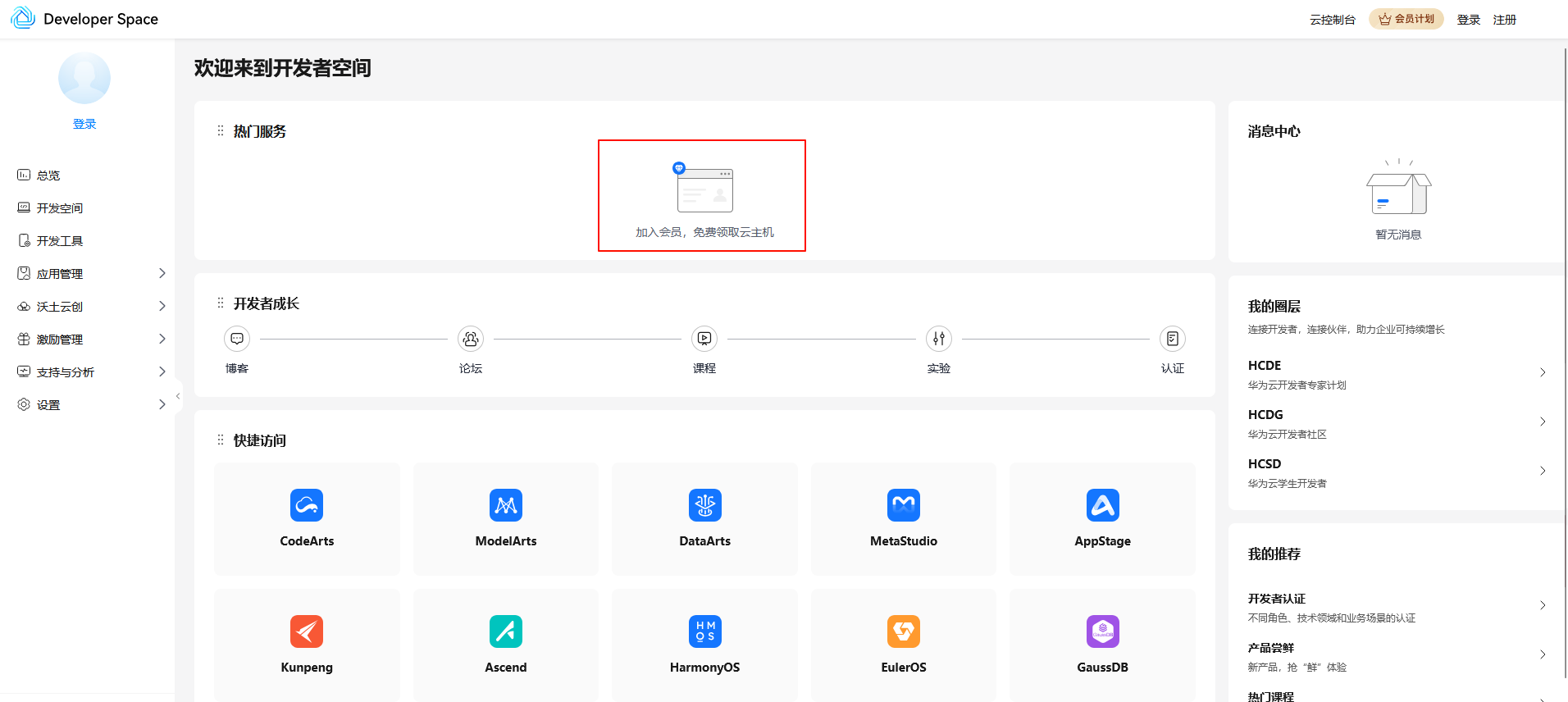Click the 实验 lab icon
This screenshot has height=702, width=1568.
(939, 339)
